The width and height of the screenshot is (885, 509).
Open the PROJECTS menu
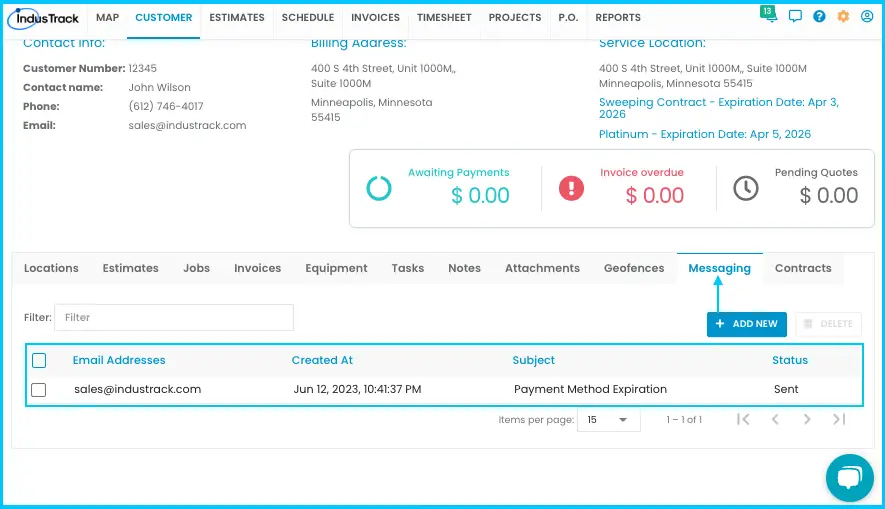click(515, 17)
